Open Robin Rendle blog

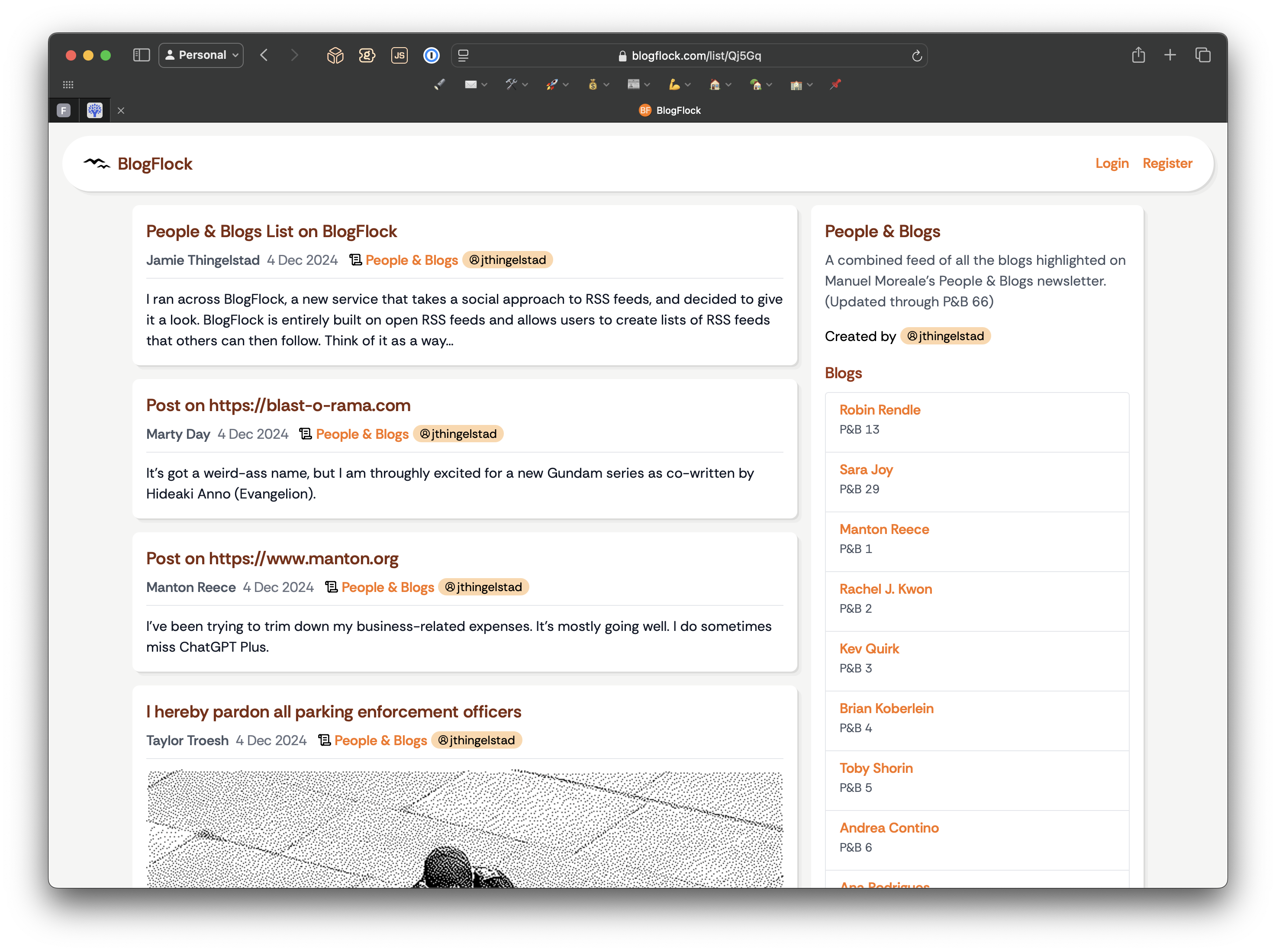pyautogui.click(x=880, y=410)
